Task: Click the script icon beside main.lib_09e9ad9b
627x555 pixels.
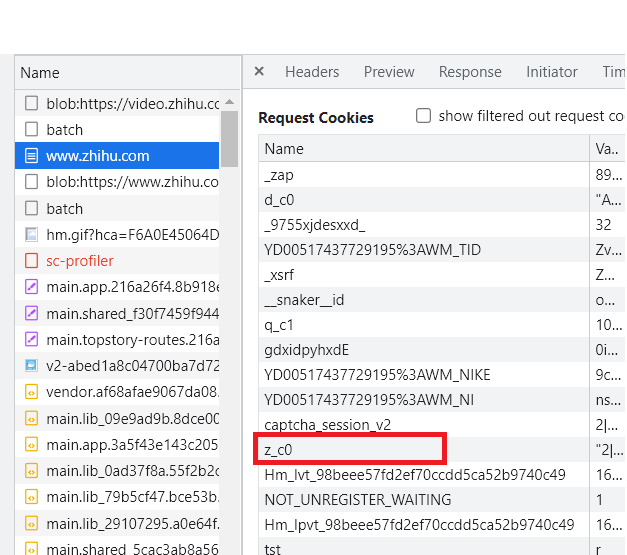Action: [x=31, y=418]
